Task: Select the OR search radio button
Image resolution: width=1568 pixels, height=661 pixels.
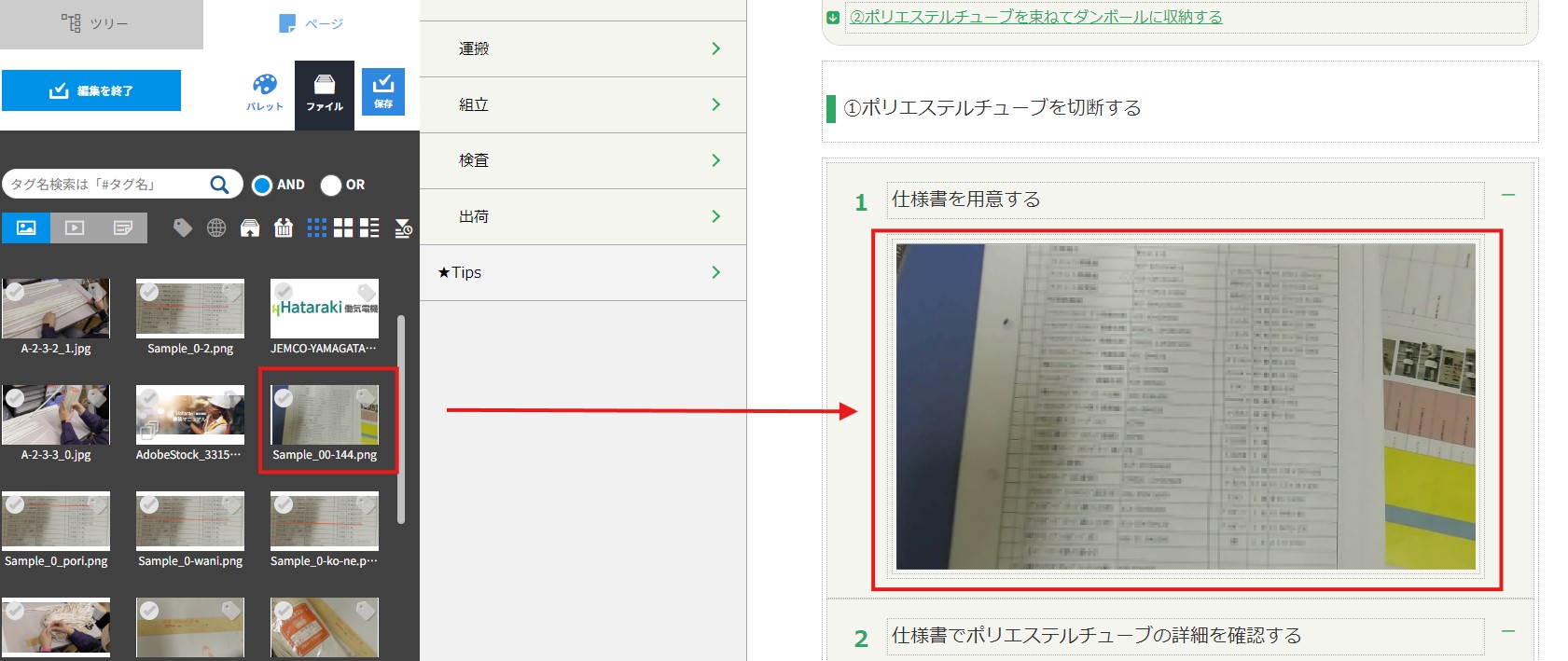Action: click(331, 185)
